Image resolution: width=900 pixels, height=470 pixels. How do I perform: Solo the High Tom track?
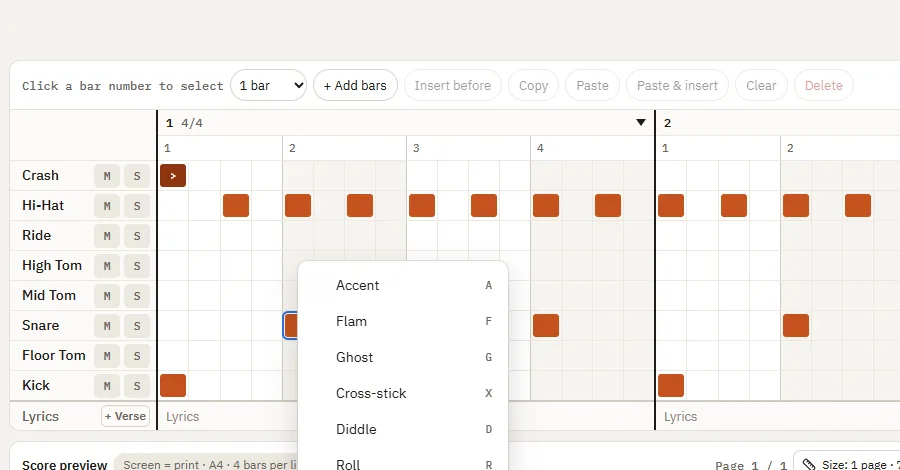137,266
